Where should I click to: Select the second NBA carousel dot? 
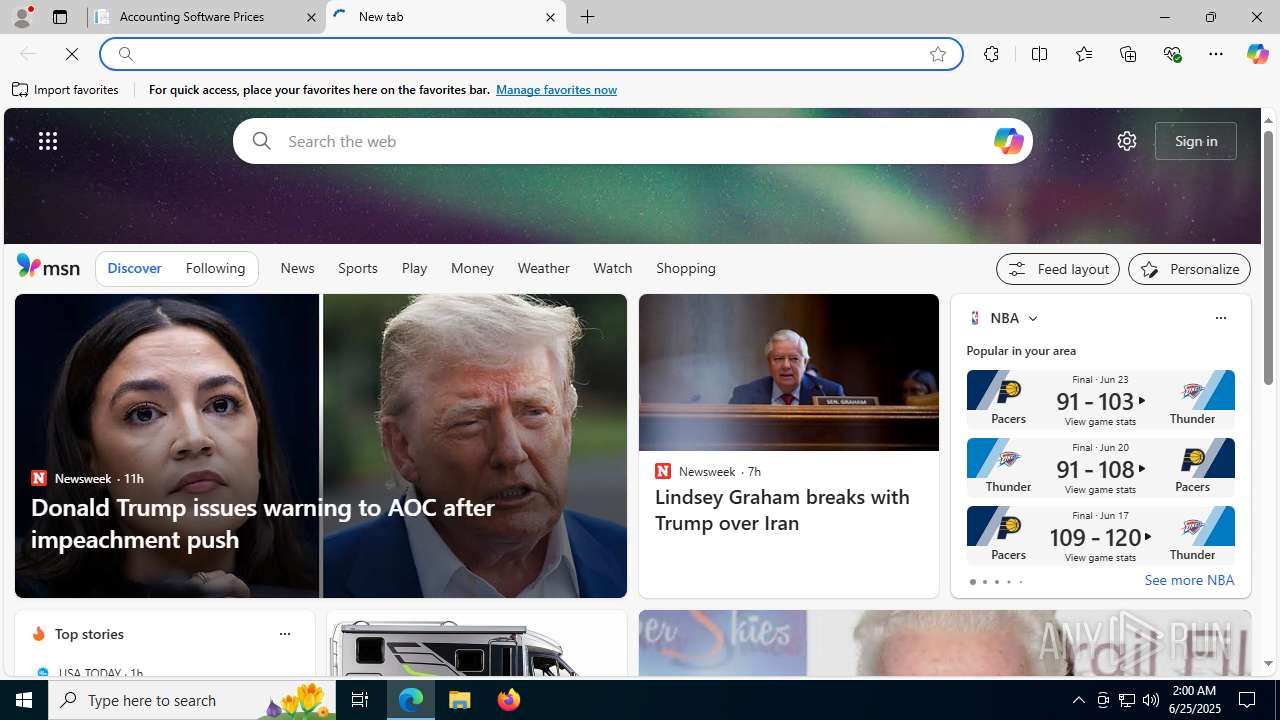tap(984, 582)
